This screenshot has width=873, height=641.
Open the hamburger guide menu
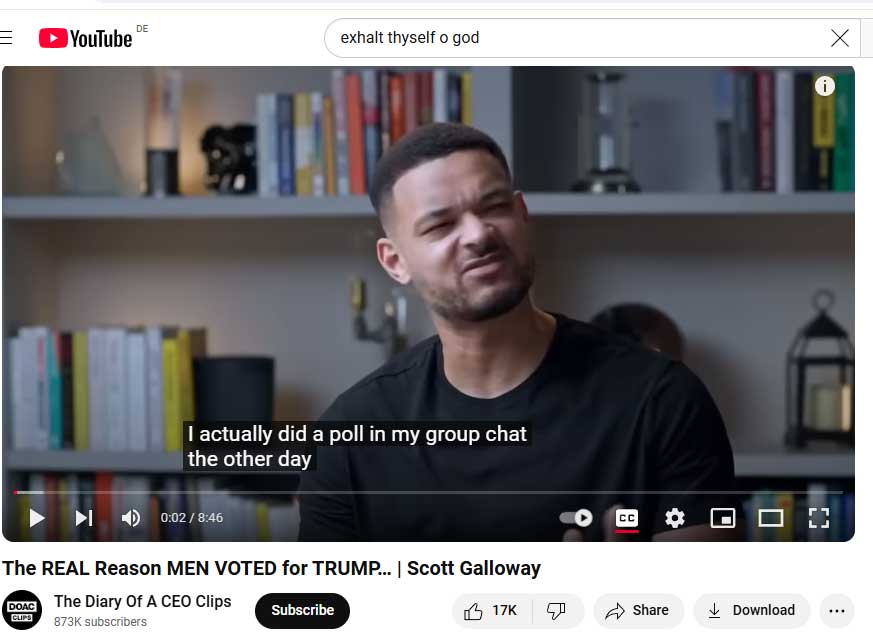coord(6,38)
